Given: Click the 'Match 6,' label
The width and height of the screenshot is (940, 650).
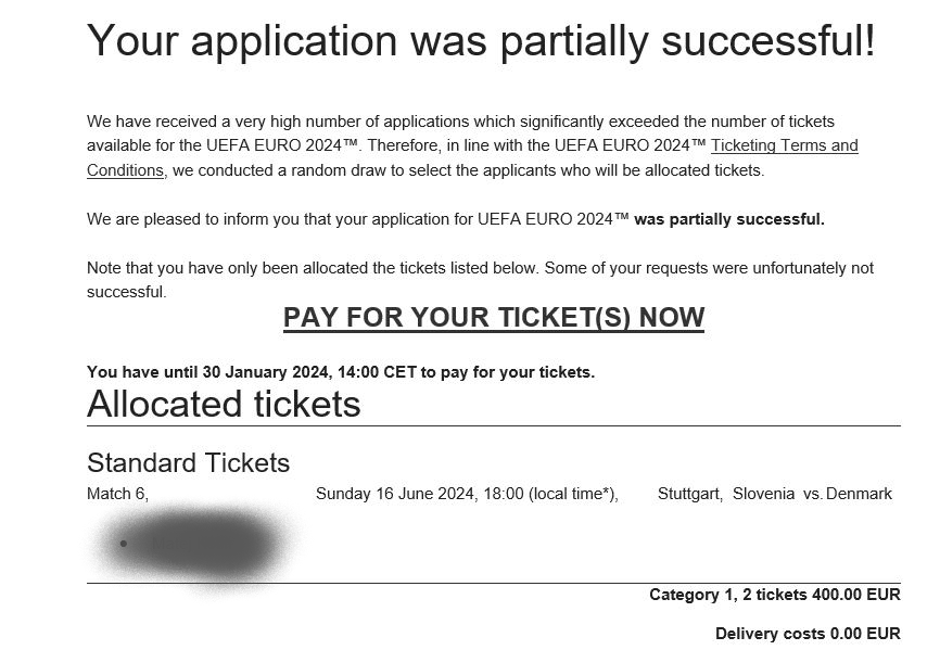Looking at the screenshot, I should 117,494.
